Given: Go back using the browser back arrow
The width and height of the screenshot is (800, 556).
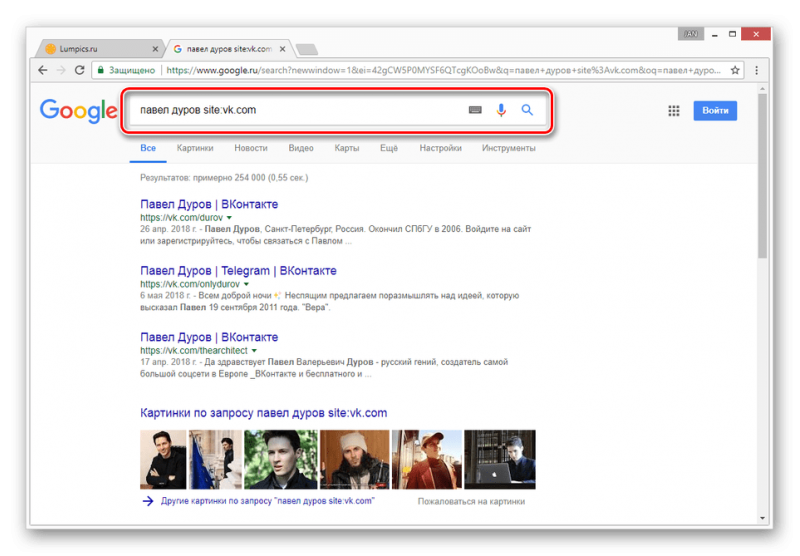Looking at the screenshot, I should pyautogui.click(x=43, y=70).
